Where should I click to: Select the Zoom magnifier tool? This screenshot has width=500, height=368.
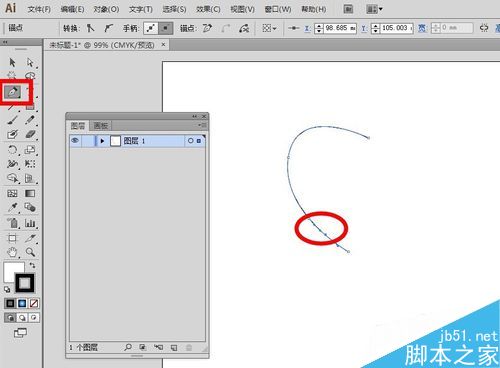coord(30,252)
